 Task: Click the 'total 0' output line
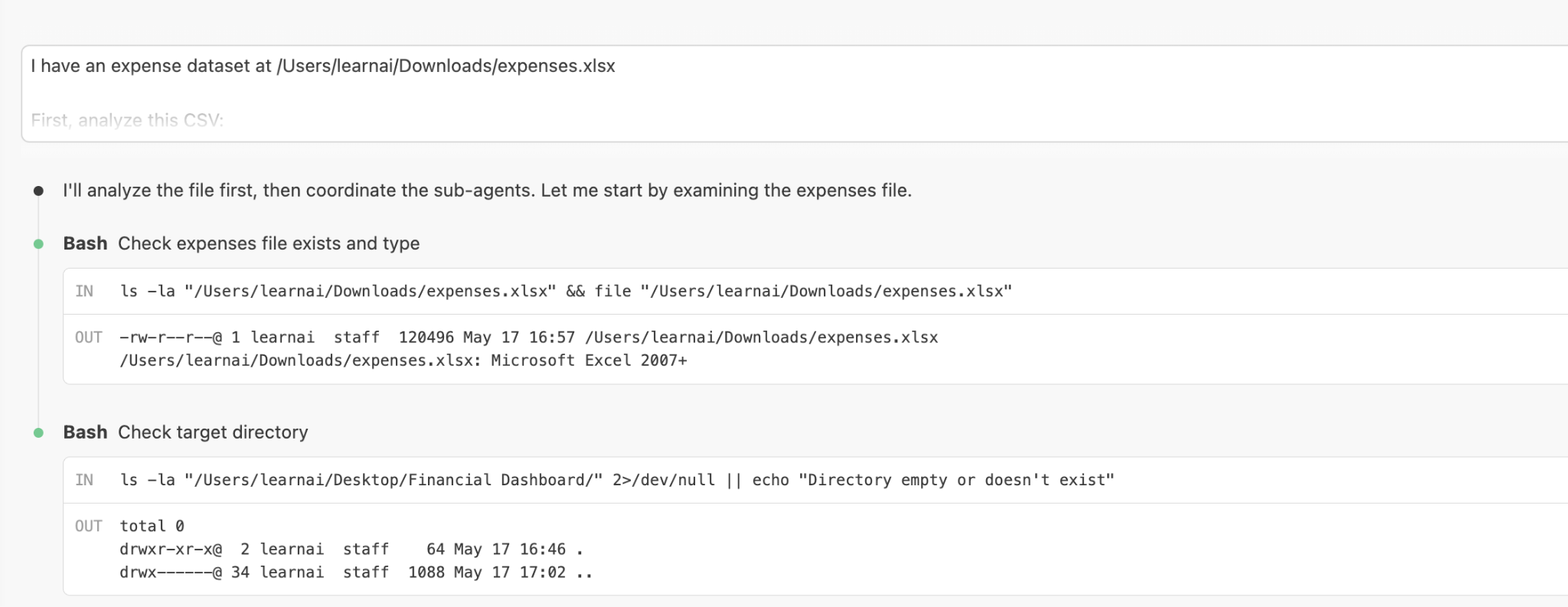152,526
